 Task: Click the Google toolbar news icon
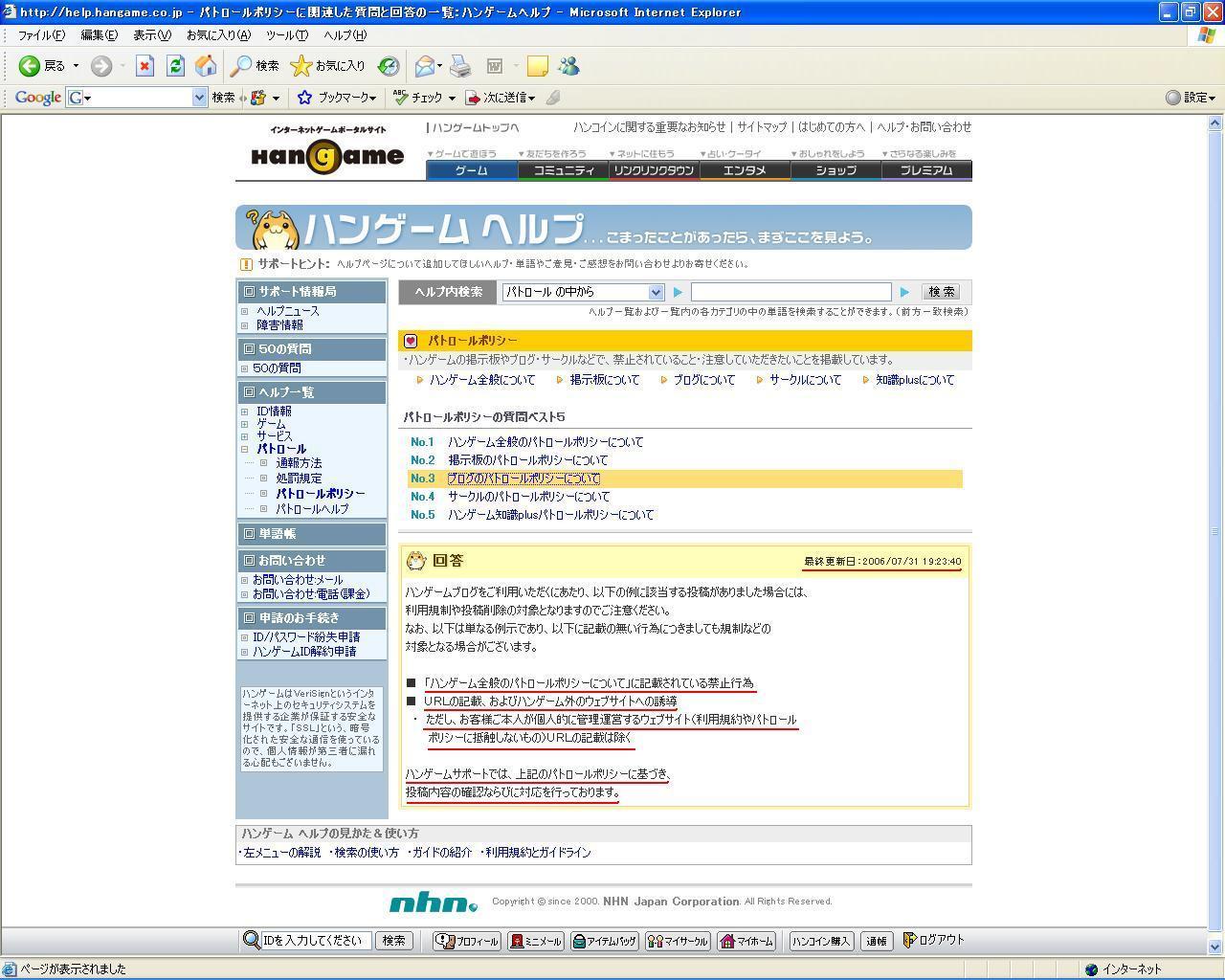pyautogui.click(x=257, y=98)
